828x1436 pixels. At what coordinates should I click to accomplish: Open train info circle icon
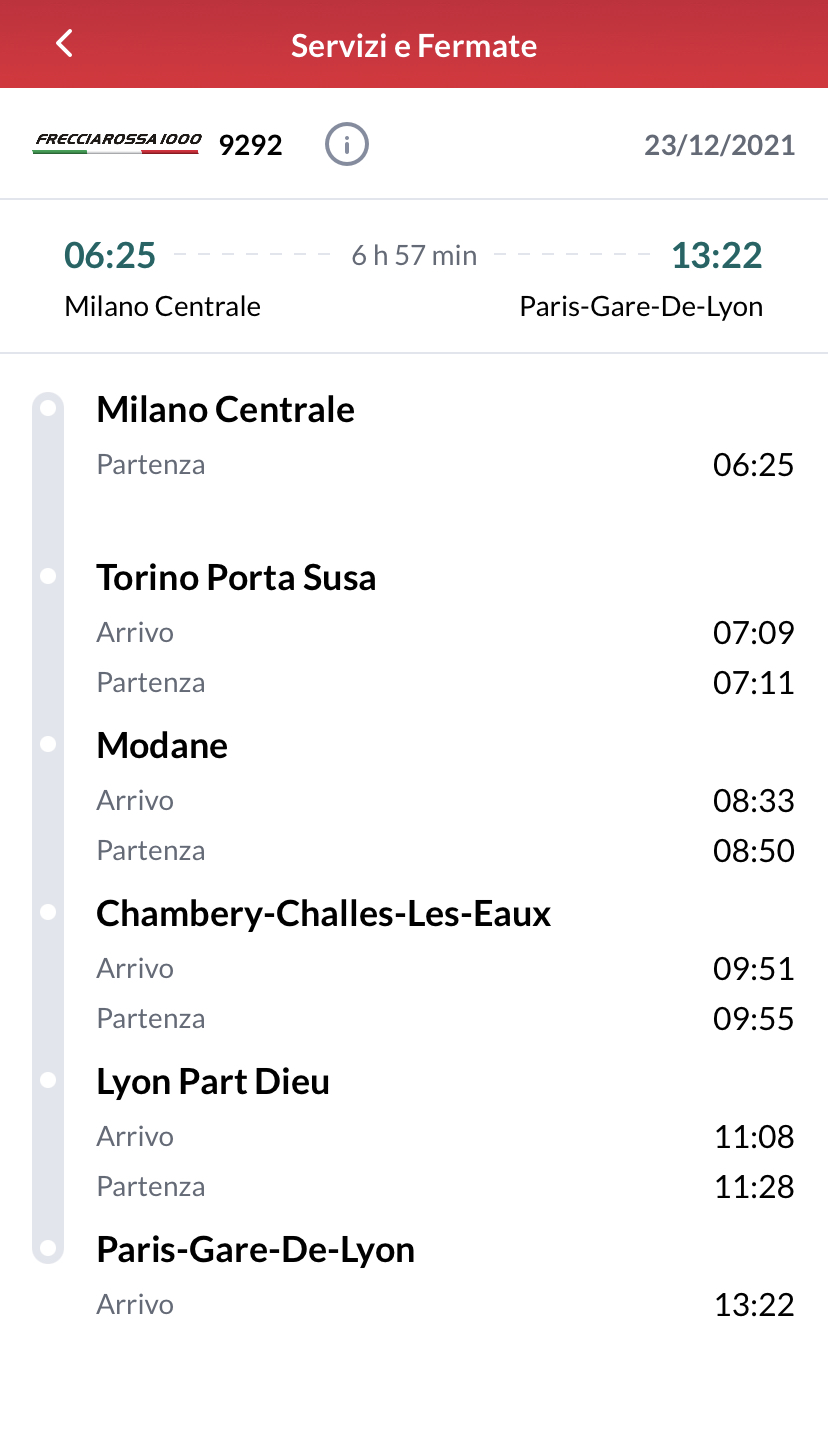347,145
